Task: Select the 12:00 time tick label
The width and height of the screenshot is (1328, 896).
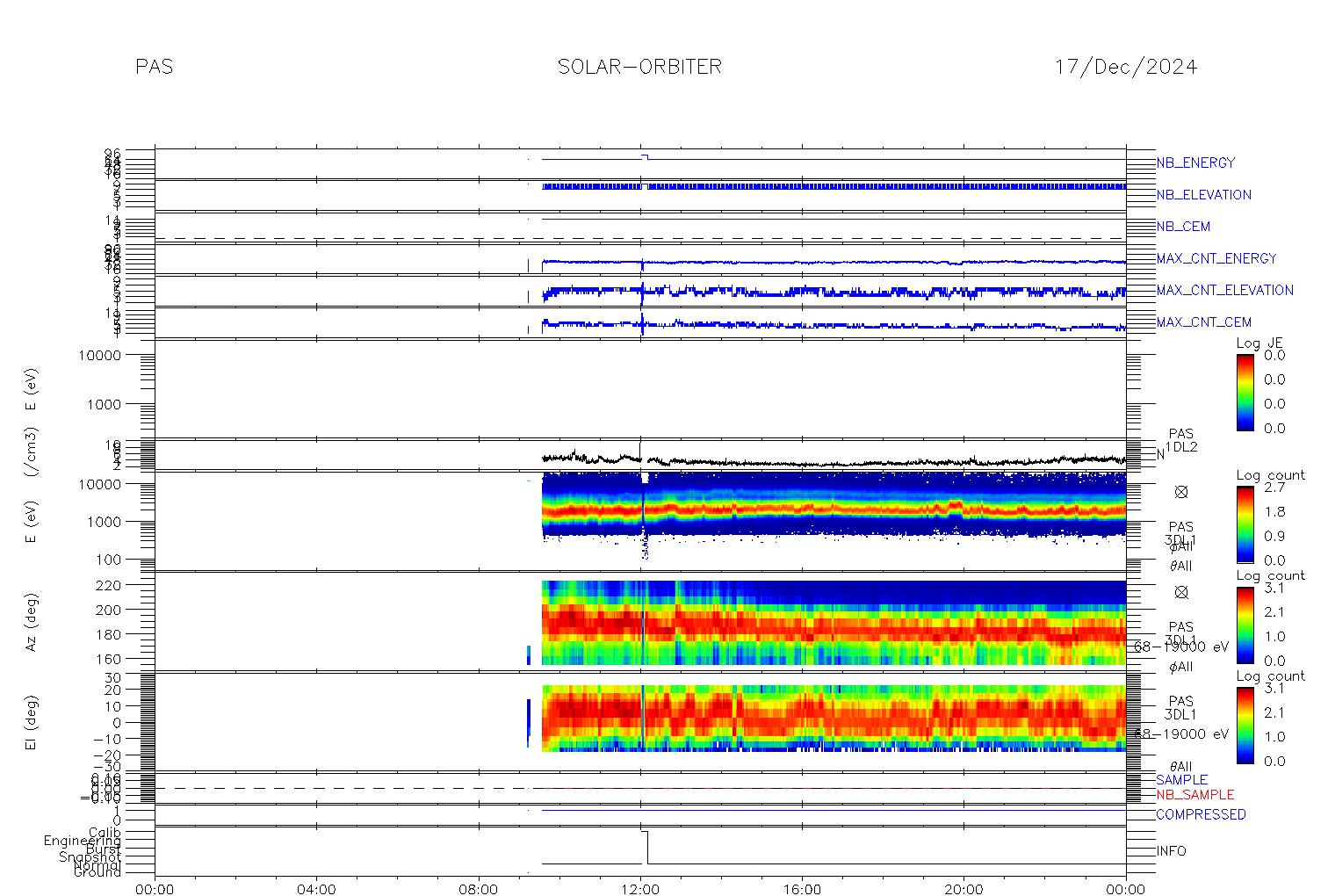Action: (640, 889)
